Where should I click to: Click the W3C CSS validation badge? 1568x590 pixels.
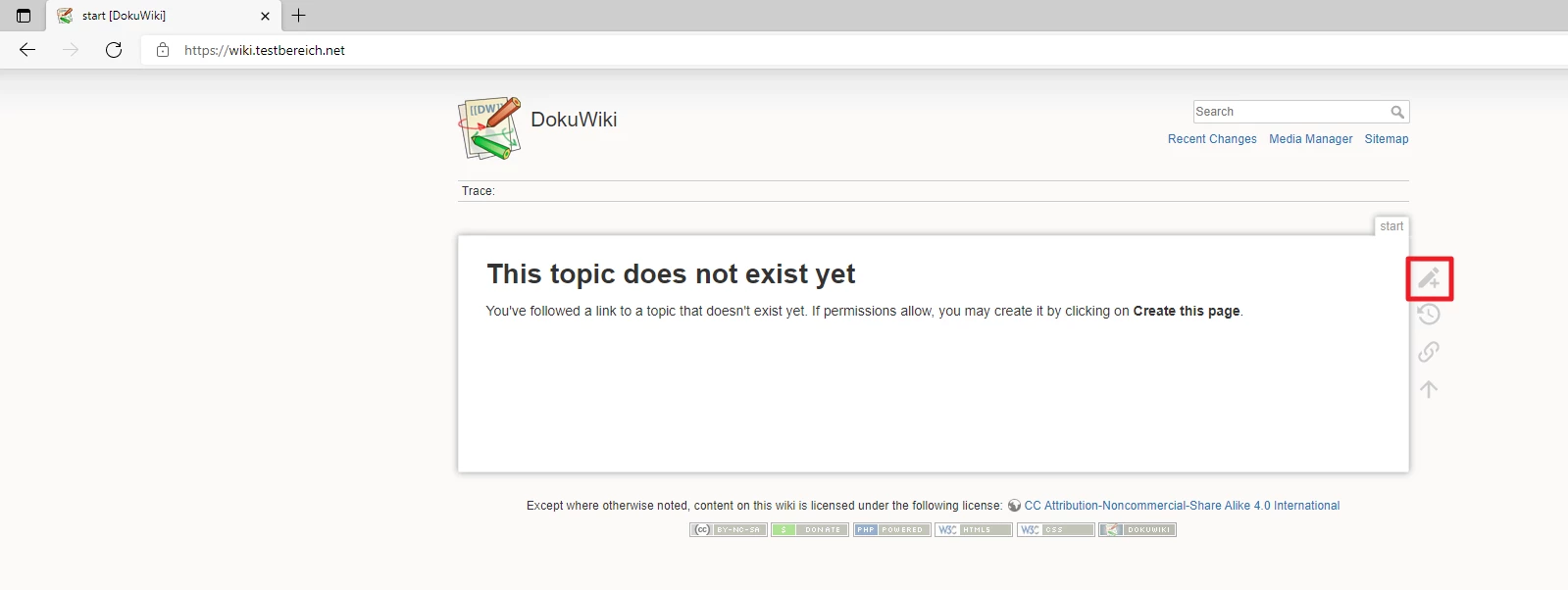click(1055, 529)
